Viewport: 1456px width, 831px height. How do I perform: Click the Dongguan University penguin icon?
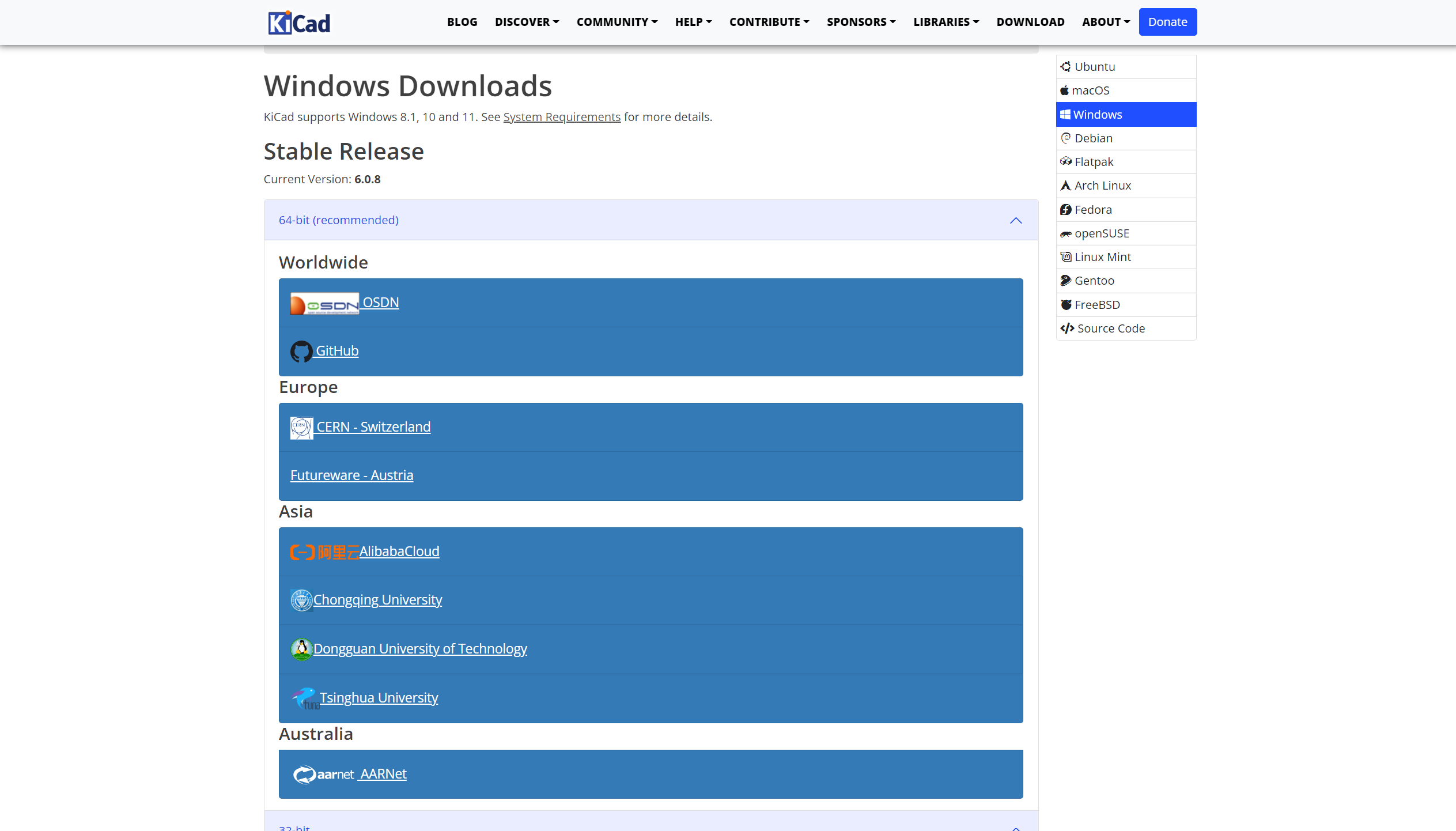301,649
